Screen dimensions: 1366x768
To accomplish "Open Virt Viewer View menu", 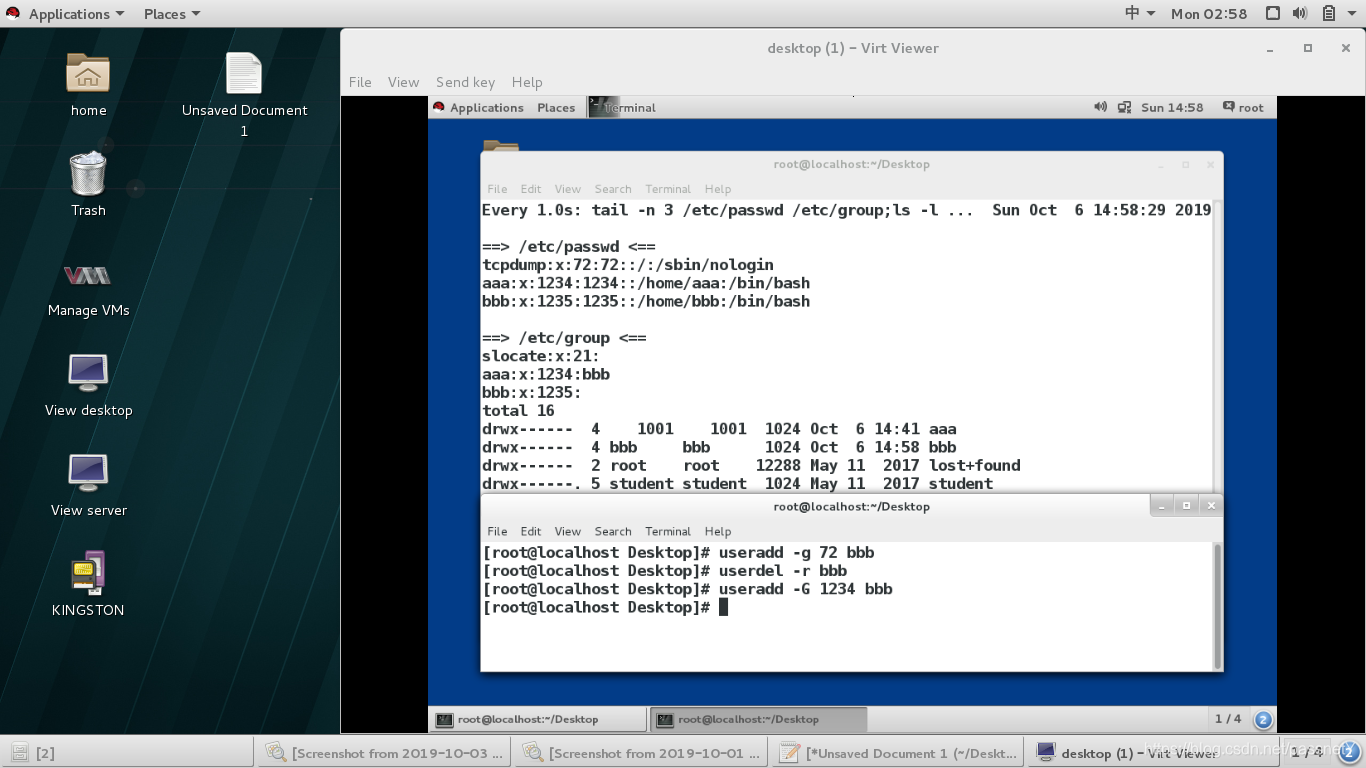I will pyautogui.click(x=404, y=82).
